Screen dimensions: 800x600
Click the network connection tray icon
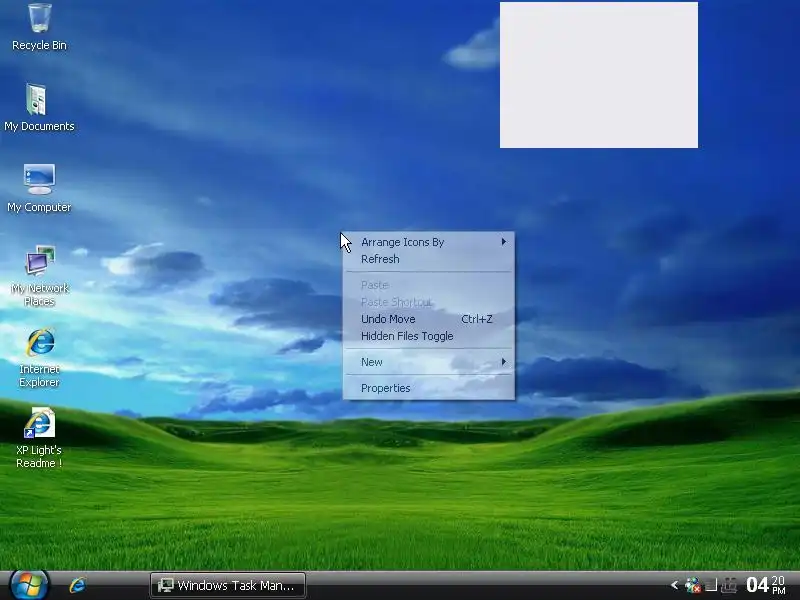[x=729, y=585]
